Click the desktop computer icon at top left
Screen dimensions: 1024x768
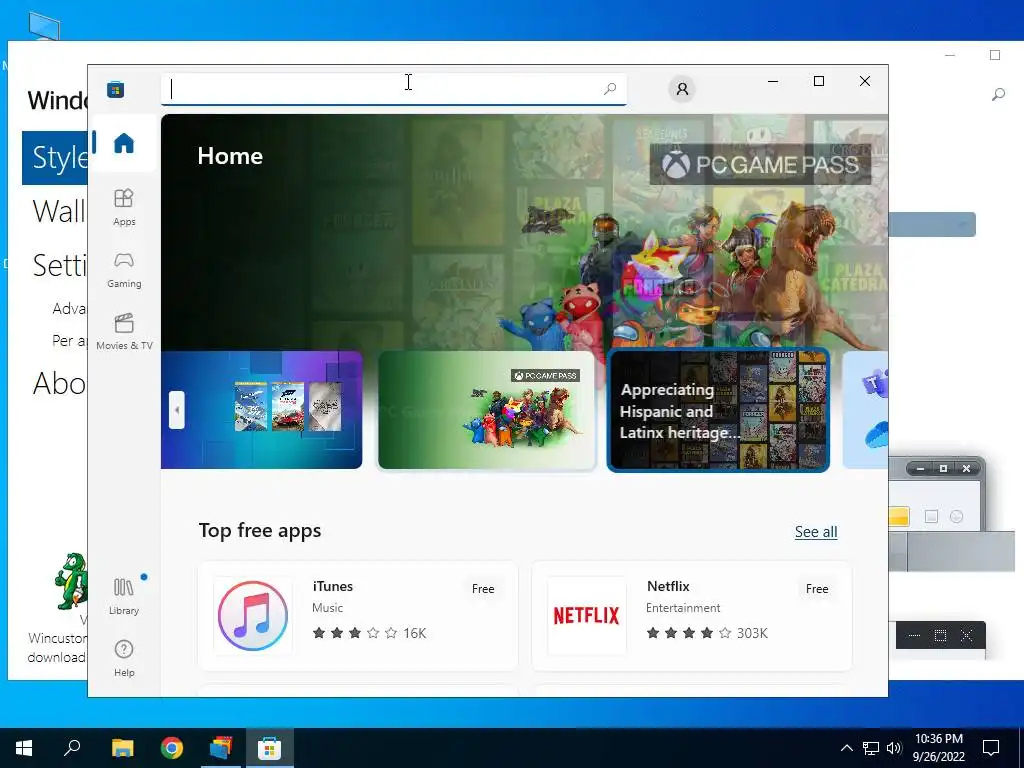coord(44,26)
